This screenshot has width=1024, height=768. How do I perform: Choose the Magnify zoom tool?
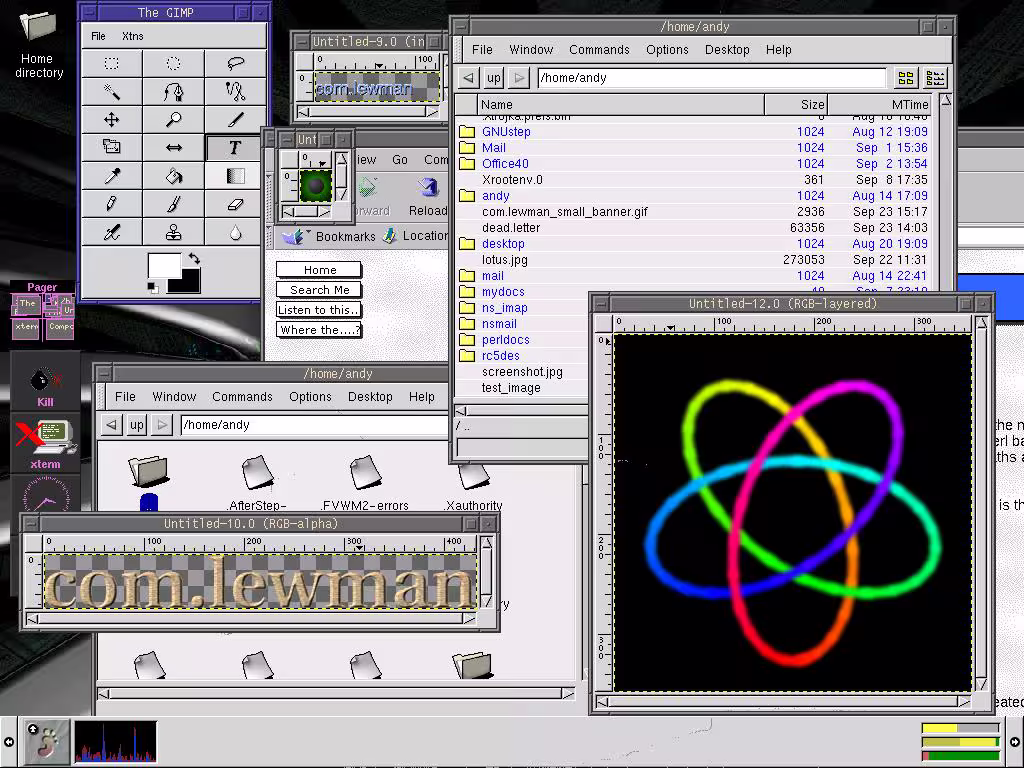point(174,120)
